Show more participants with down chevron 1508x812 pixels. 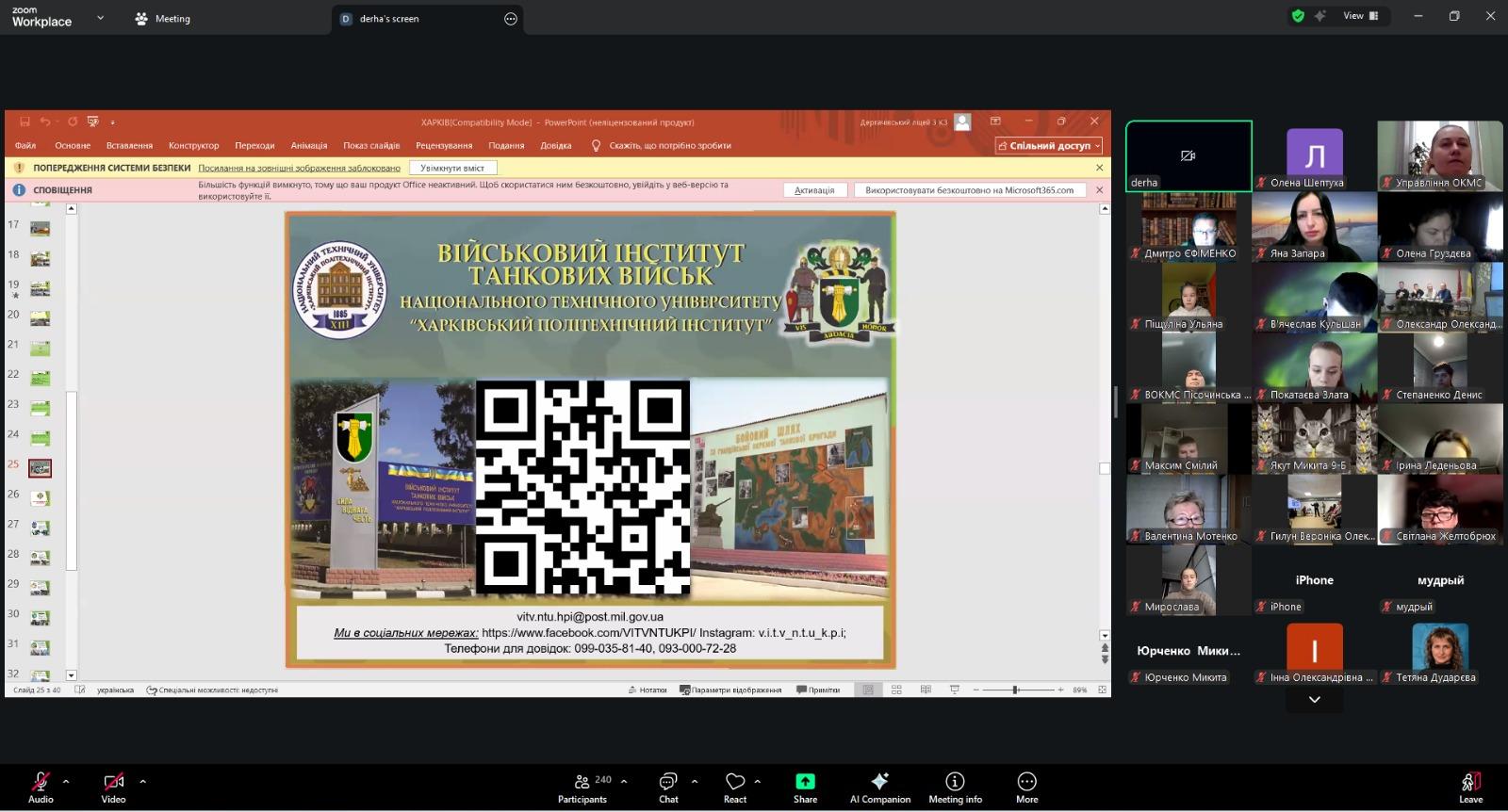(1314, 700)
